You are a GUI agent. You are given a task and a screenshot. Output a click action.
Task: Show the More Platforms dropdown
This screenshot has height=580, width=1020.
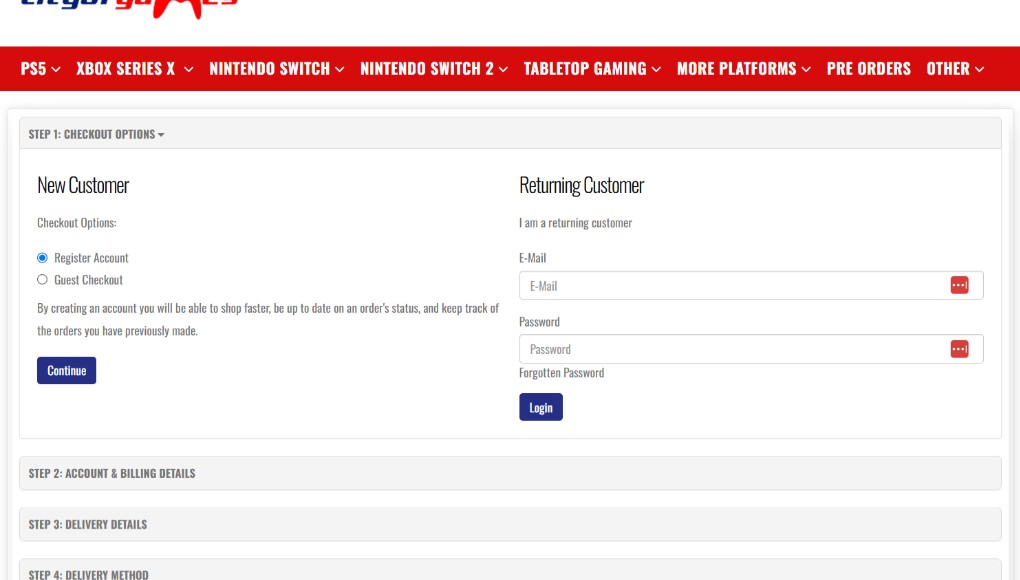coord(744,68)
